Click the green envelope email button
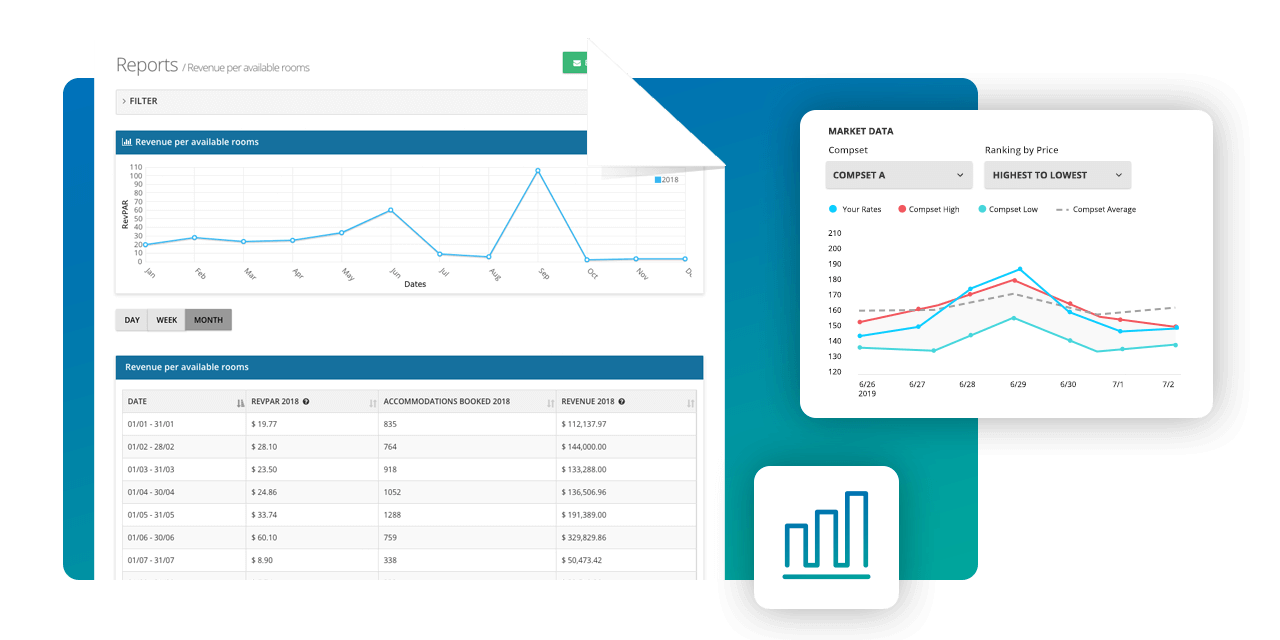 coord(575,63)
